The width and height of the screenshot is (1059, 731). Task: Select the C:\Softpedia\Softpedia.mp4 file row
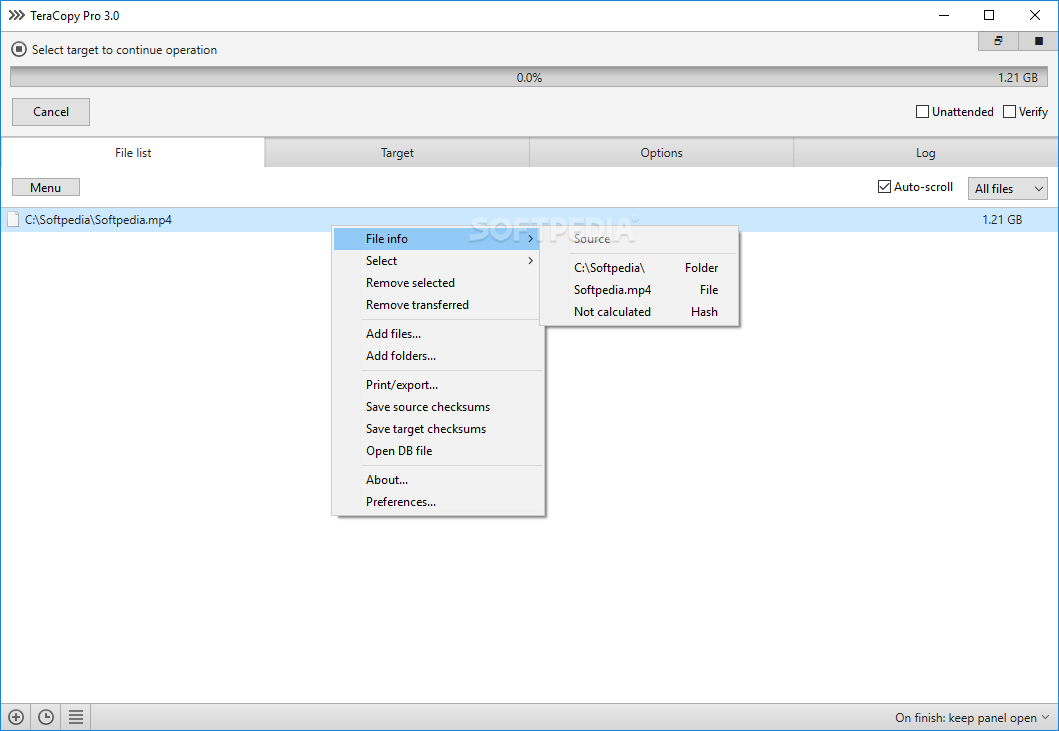[530, 220]
